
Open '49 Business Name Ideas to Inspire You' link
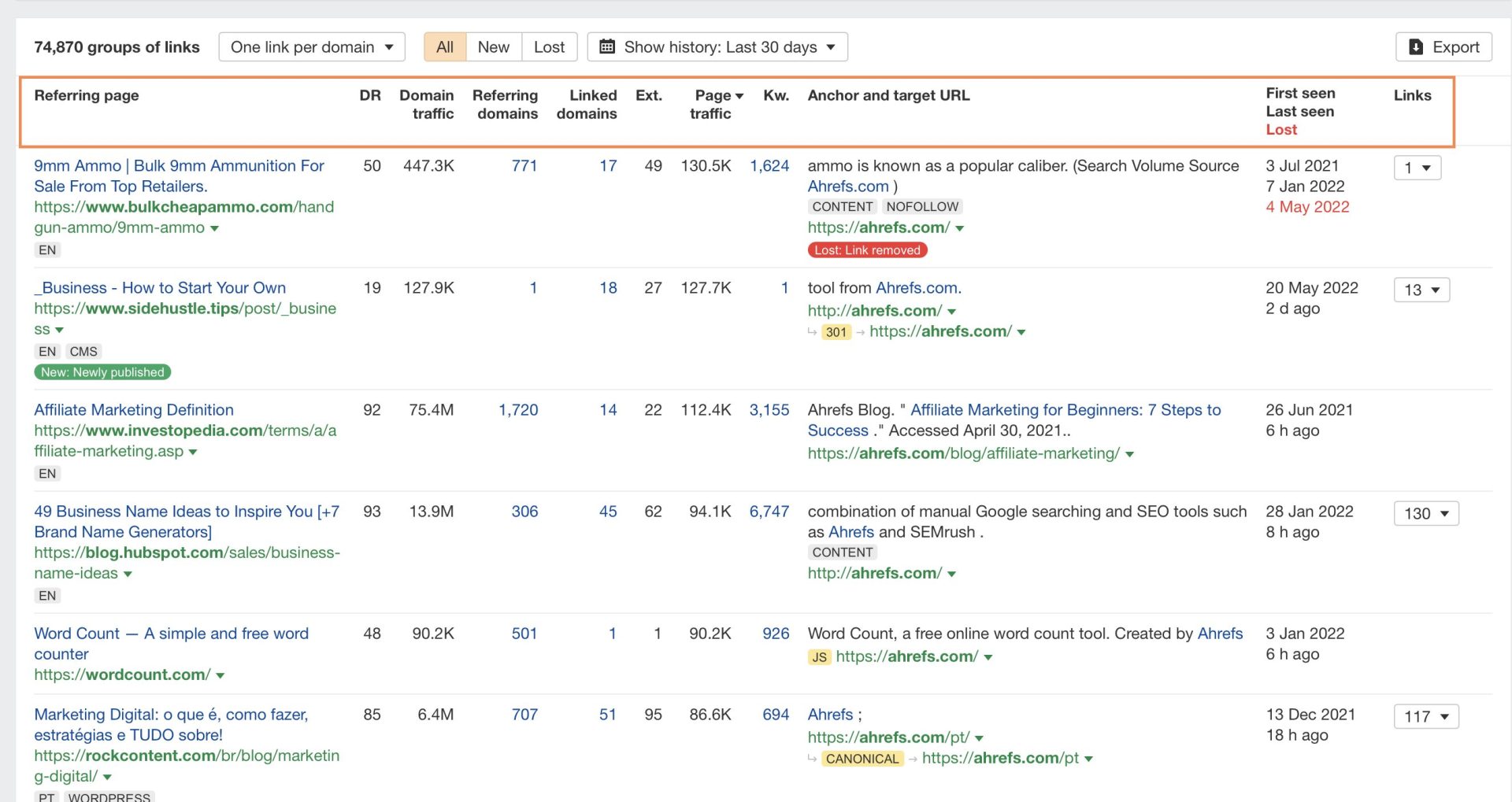tap(187, 522)
